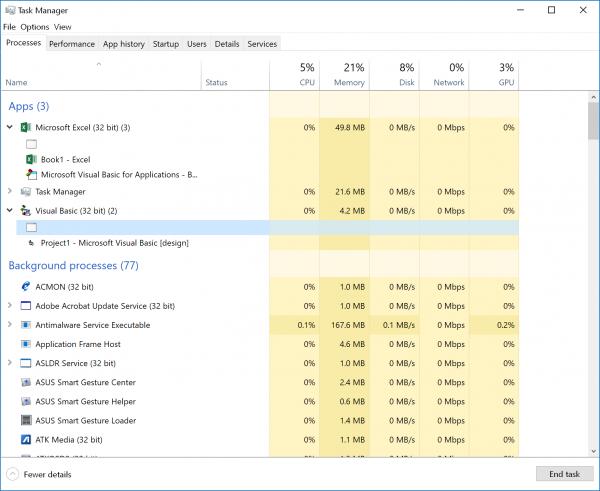Image resolution: width=600 pixels, height=491 pixels.
Task: Click the 21.6 MB memory value
Action: tap(350, 191)
